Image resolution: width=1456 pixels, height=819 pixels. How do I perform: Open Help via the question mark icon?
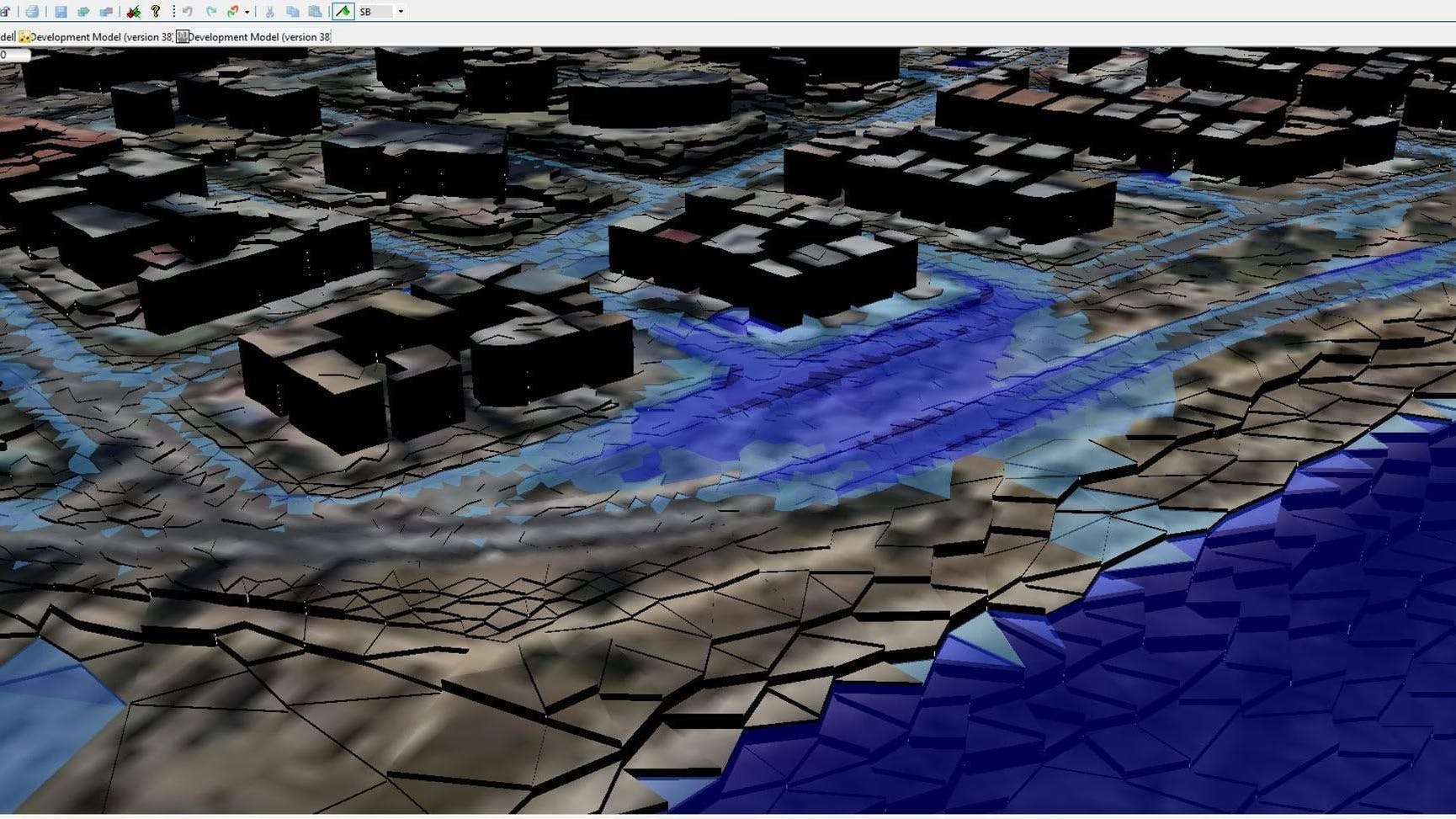(x=156, y=12)
